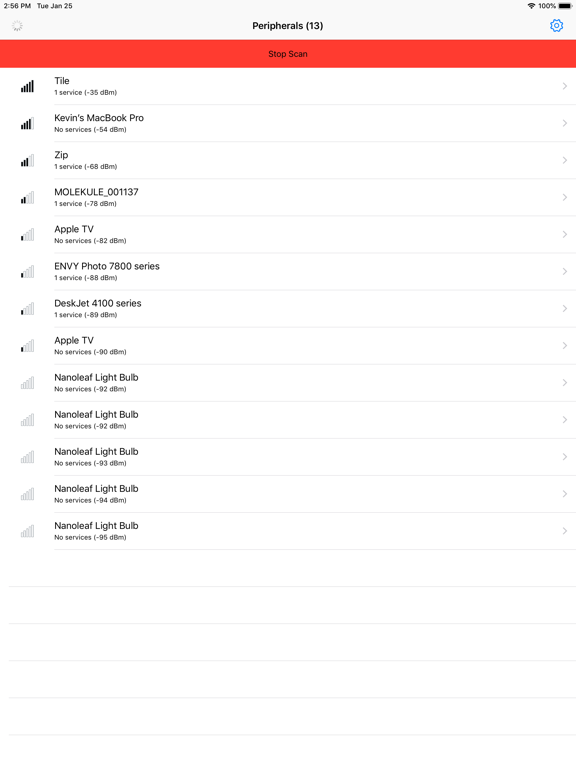Screen dimensions: 576x768
Task: Open the ENVY Photo 7800 series chevron
Action: [x=565, y=271]
